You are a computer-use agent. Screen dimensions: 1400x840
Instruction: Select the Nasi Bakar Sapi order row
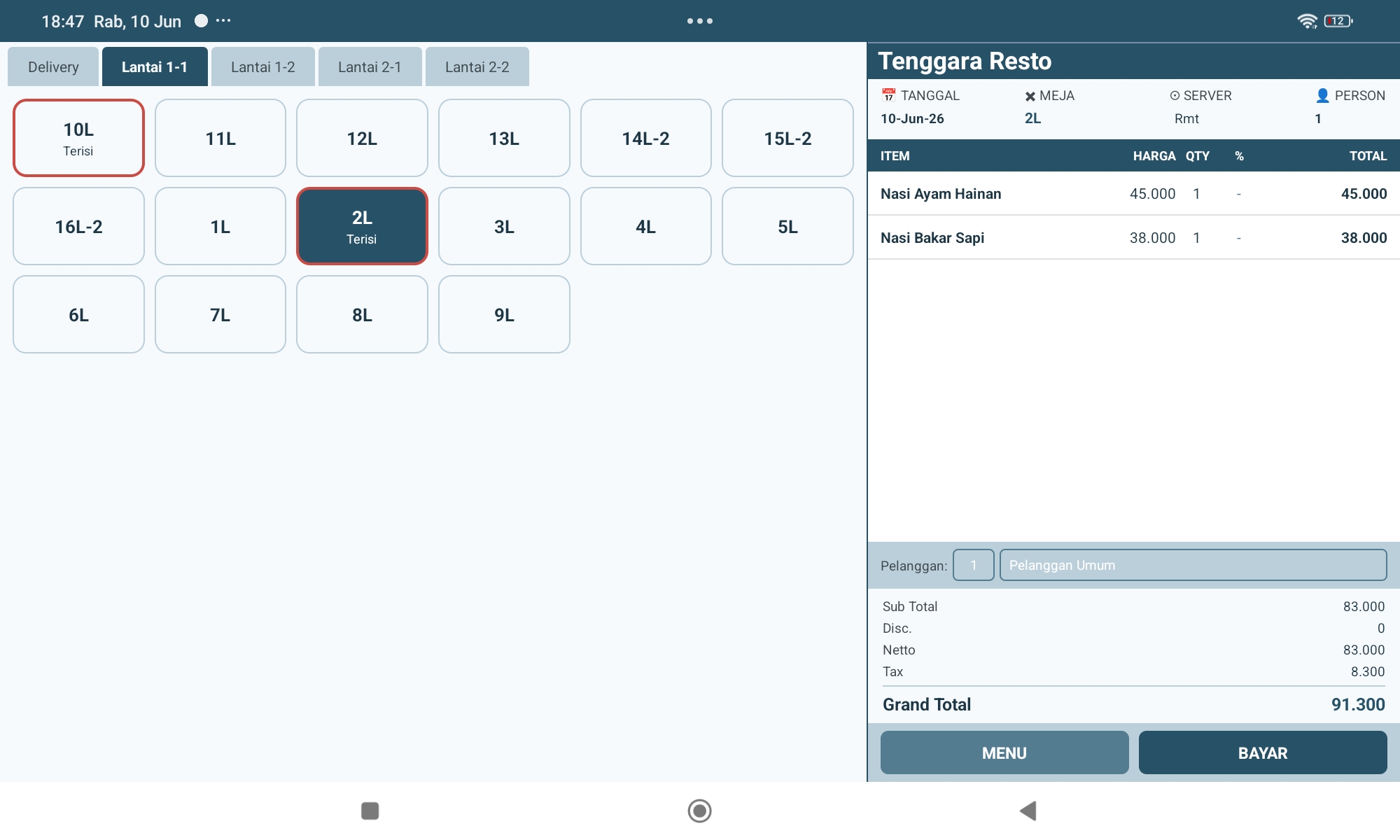[1134, 238]
